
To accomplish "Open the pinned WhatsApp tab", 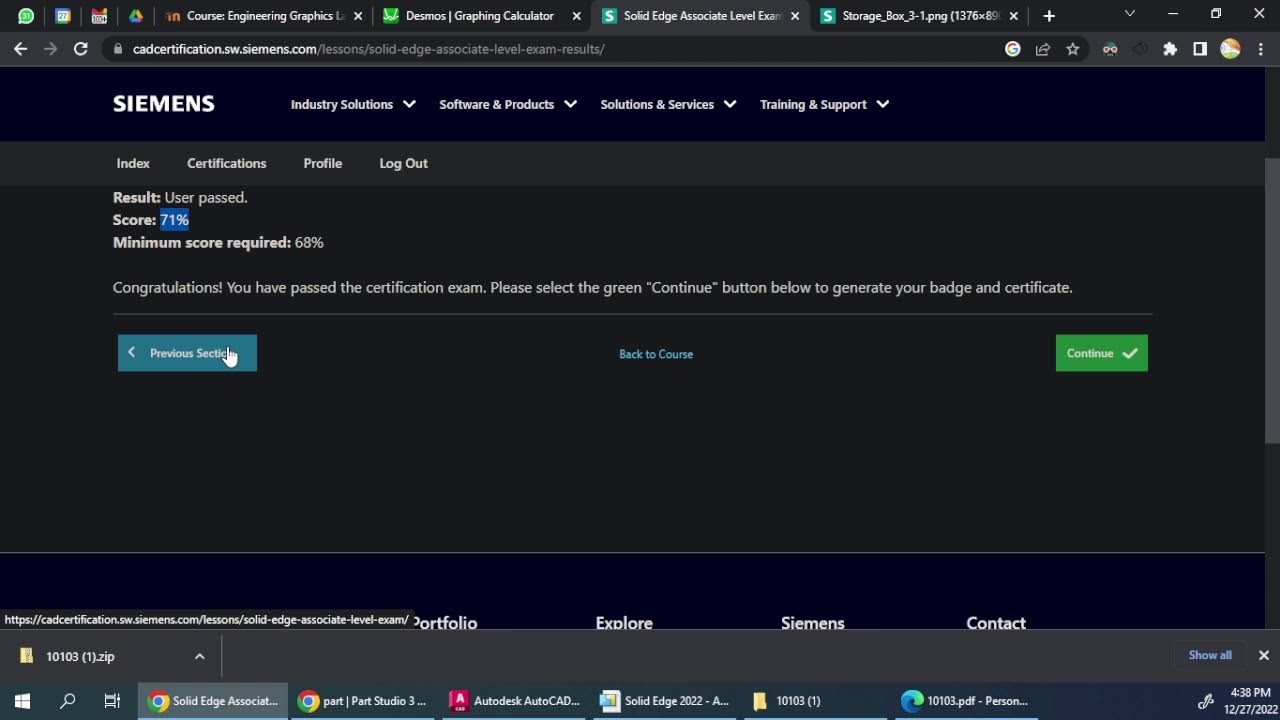I will [x=26, y=16].
